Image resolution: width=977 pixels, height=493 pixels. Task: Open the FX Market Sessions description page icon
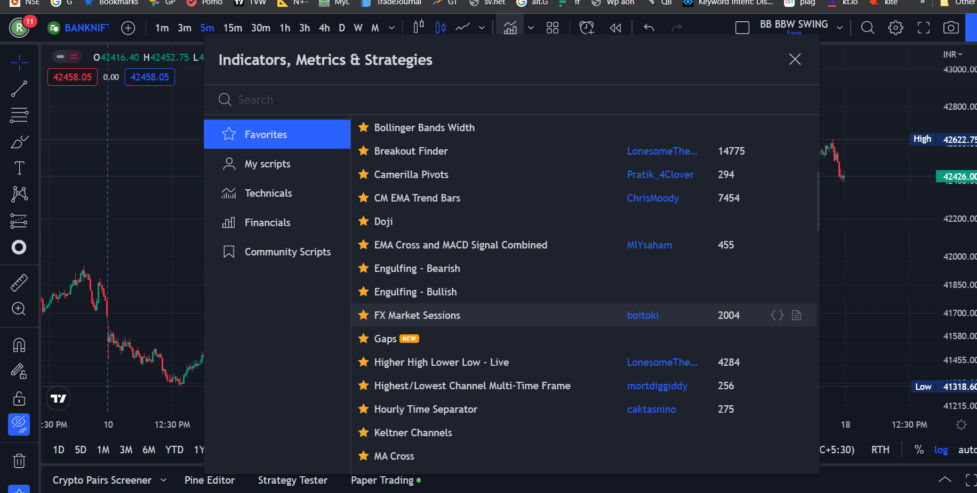(x=796, y=315)
